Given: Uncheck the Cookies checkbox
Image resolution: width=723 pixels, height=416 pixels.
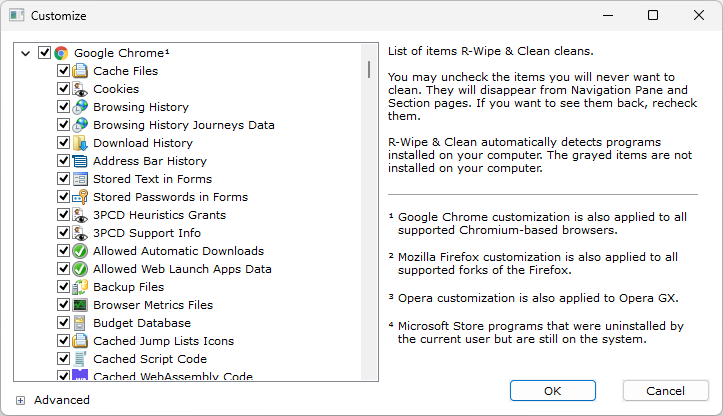Looking at the screenshot, I should click(x=63, y=89).
